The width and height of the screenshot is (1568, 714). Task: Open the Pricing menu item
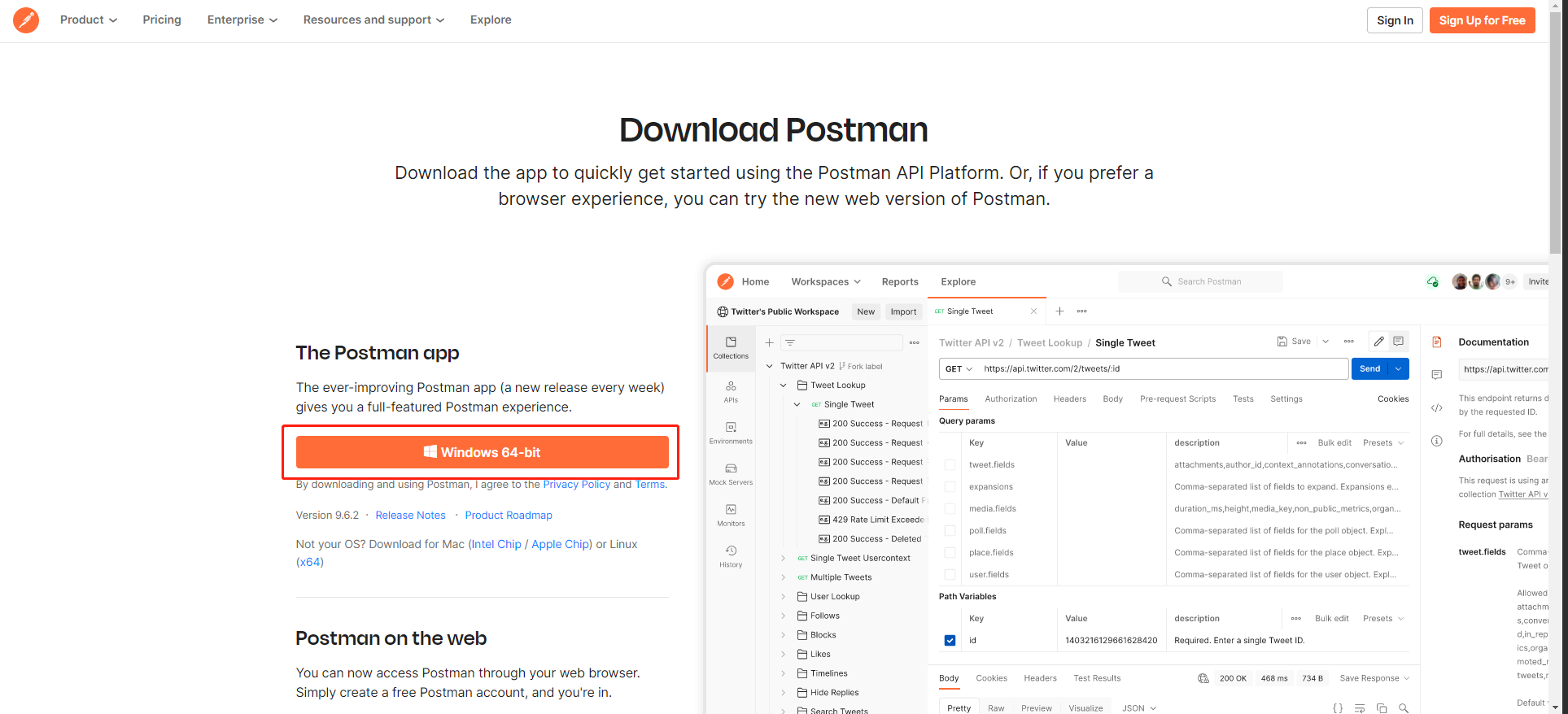point(162,20)
